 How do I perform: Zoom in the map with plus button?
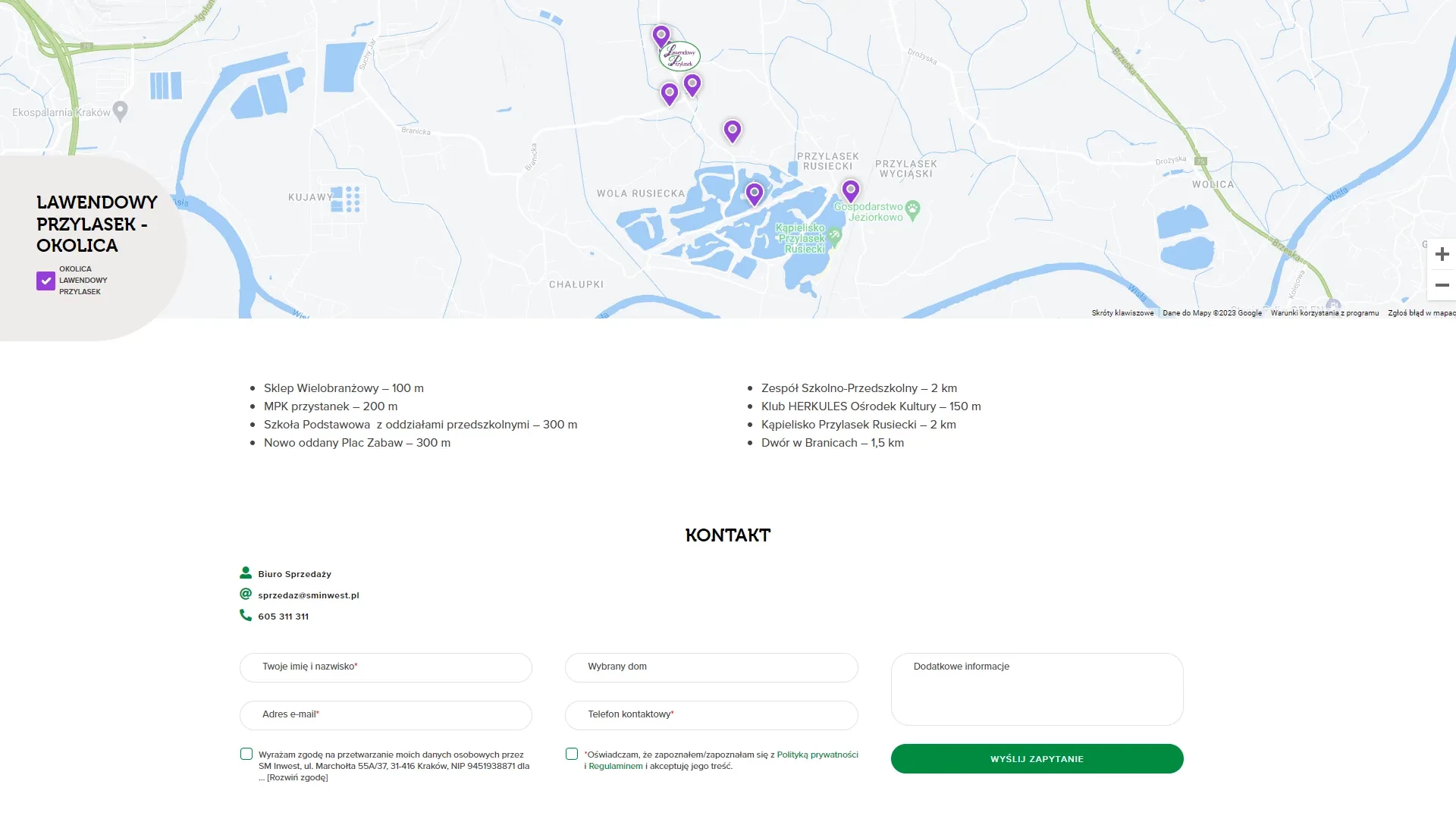[x=1442, y=254]
